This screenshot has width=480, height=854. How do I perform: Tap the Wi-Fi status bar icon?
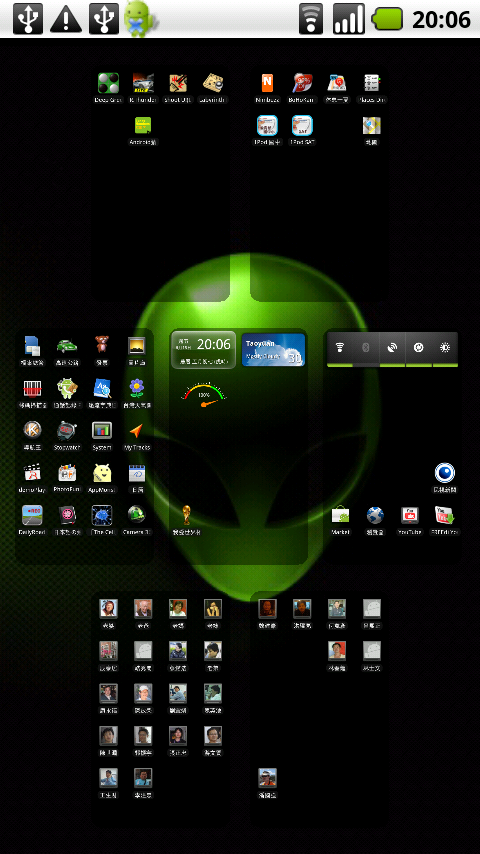(x=311, y=19)
